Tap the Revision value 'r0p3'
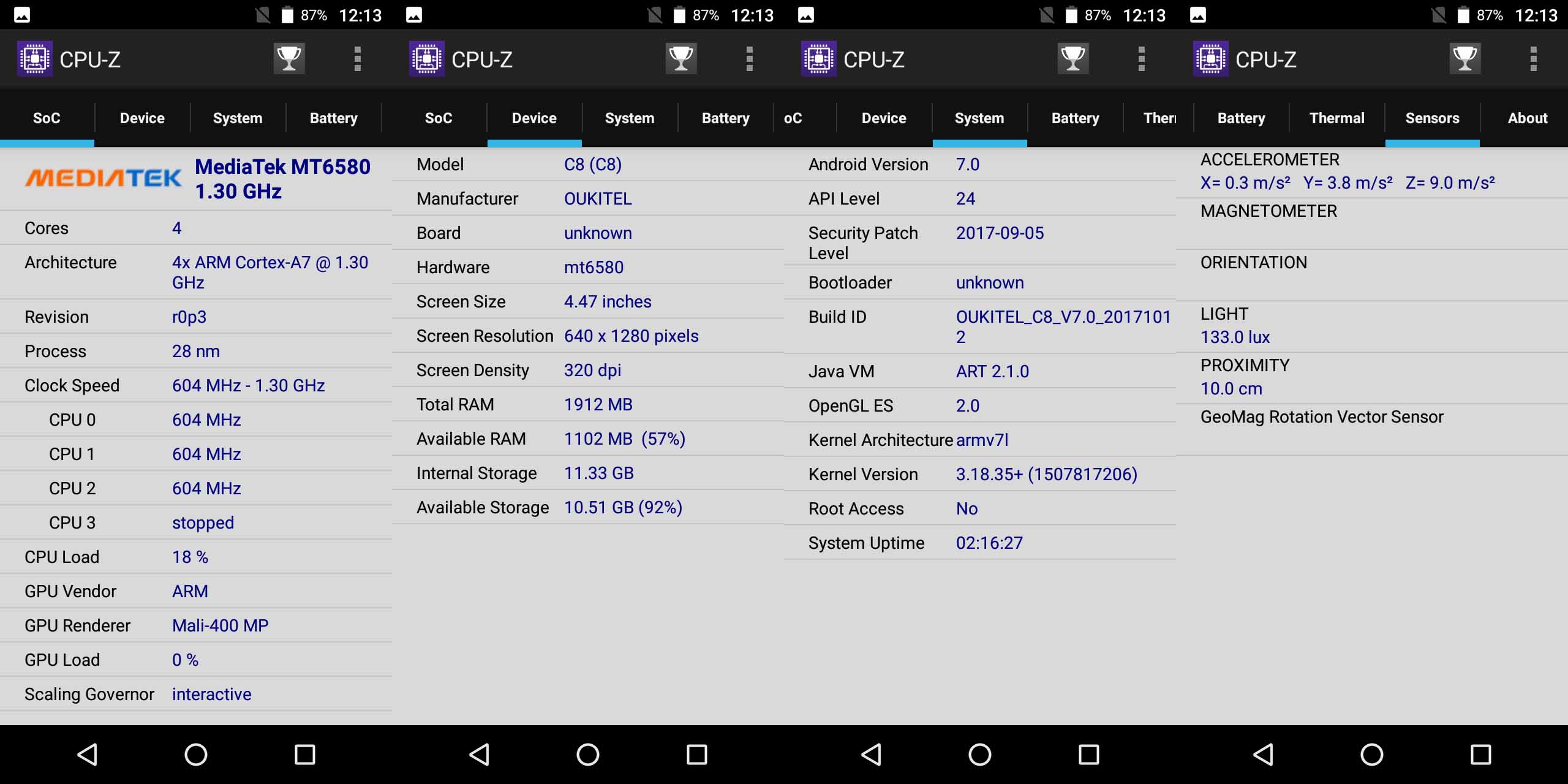The width and height of the screenshot is (1568, 784). click(189, 317)
